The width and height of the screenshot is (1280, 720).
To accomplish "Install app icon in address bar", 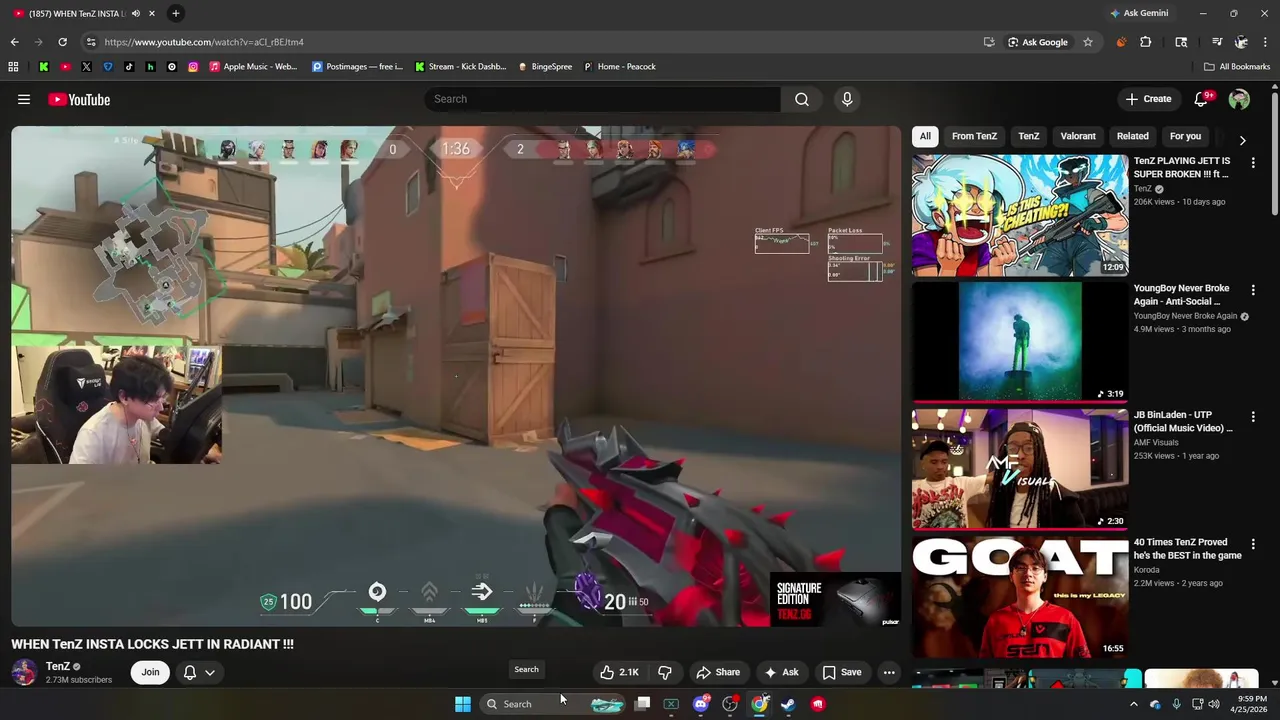I will pyautogui.click(x=989, y=42).
